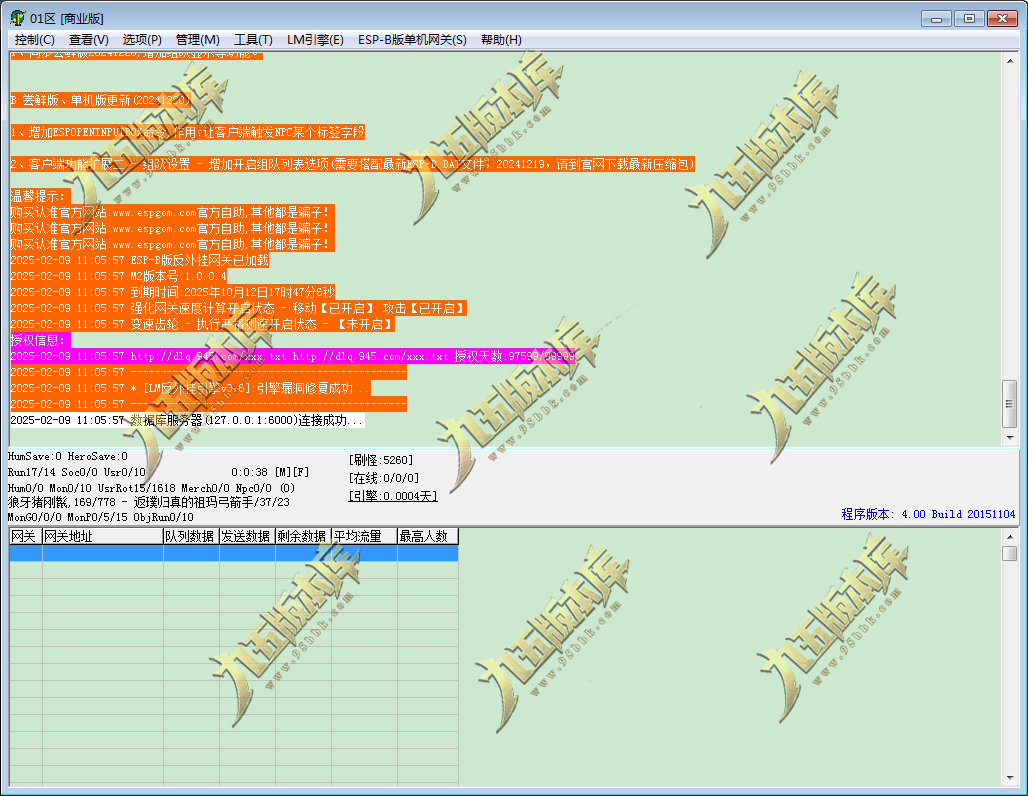
Task: Click the 平均流量 column header
Action: click(x=364, y=536)
